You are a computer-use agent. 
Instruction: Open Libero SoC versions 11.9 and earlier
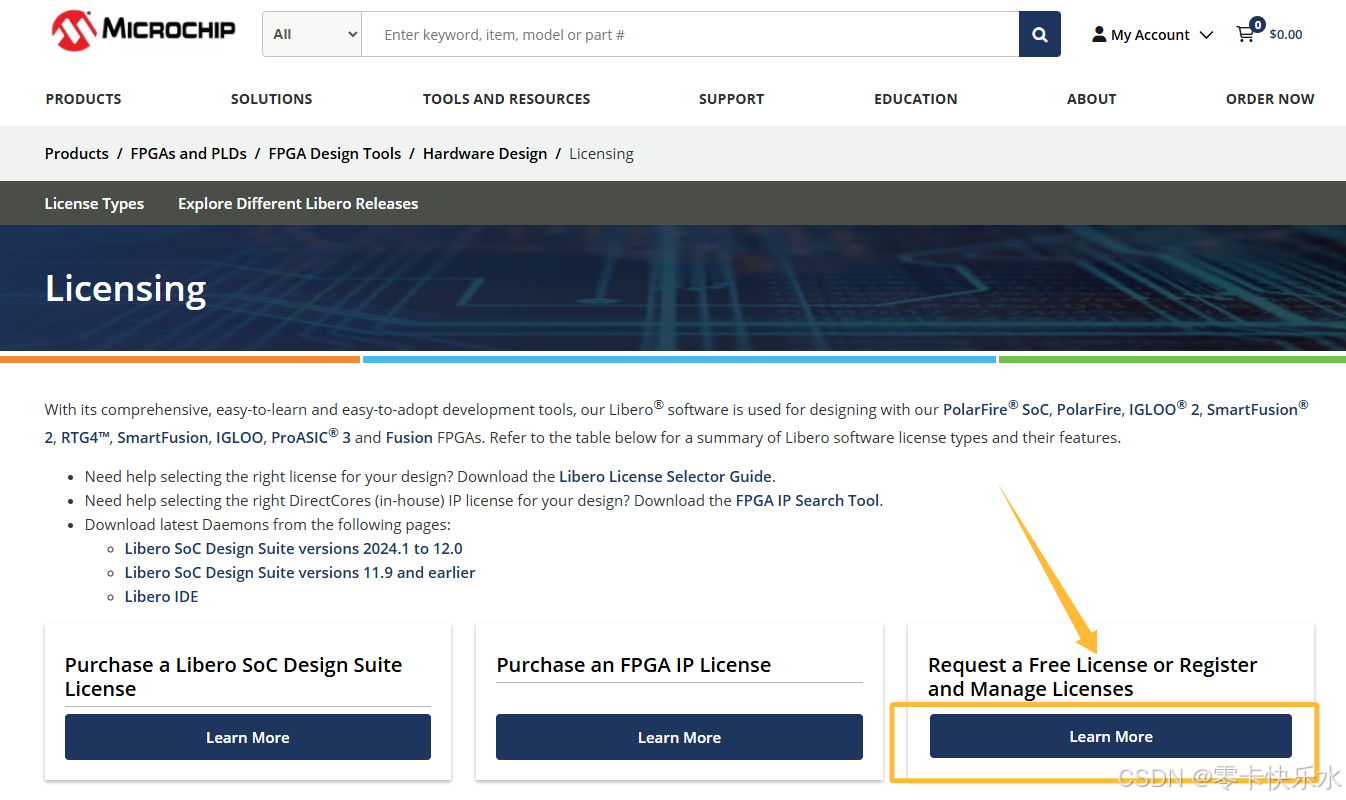(300, 573)
